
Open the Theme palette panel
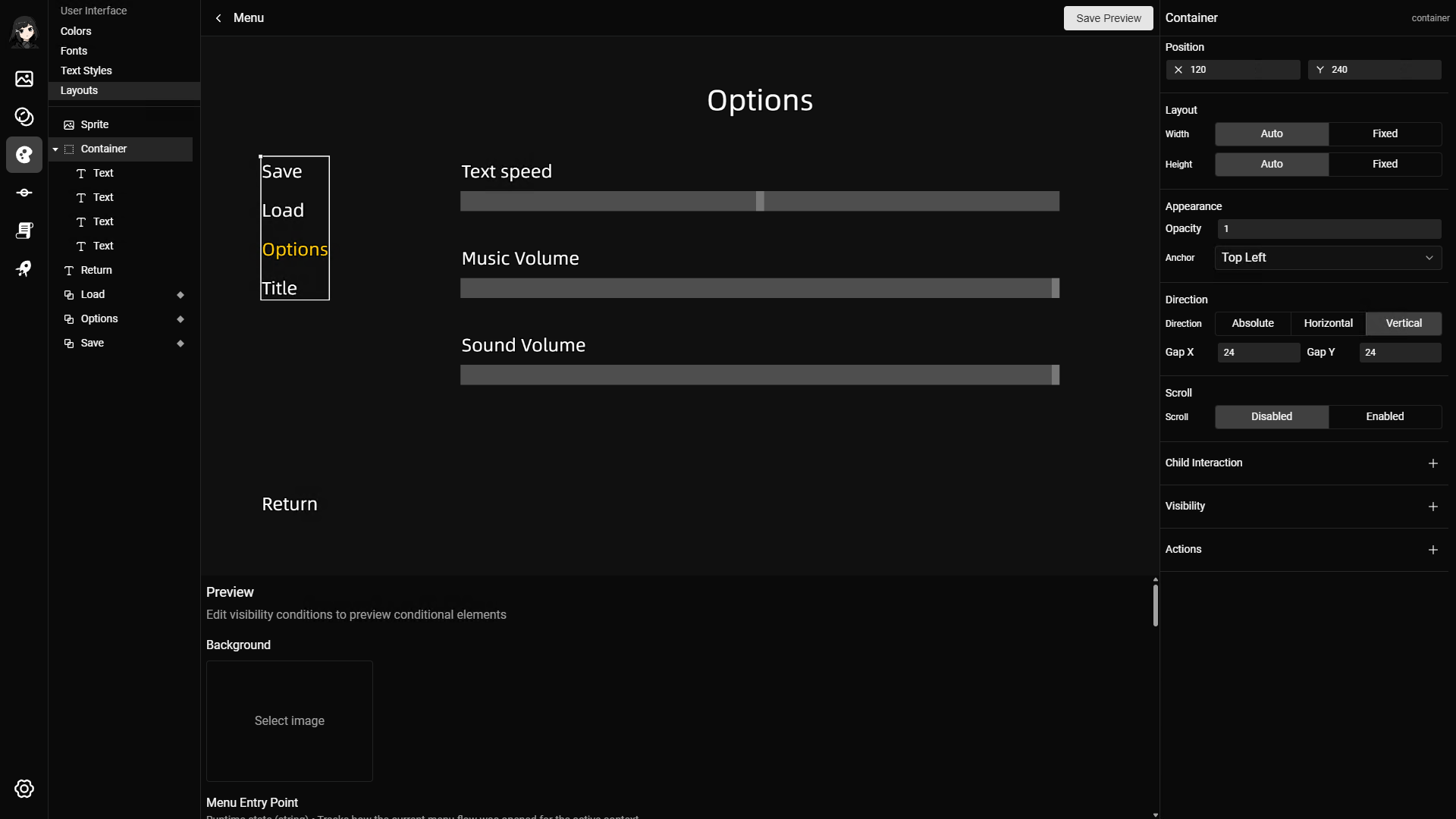(x=24, y=155)
